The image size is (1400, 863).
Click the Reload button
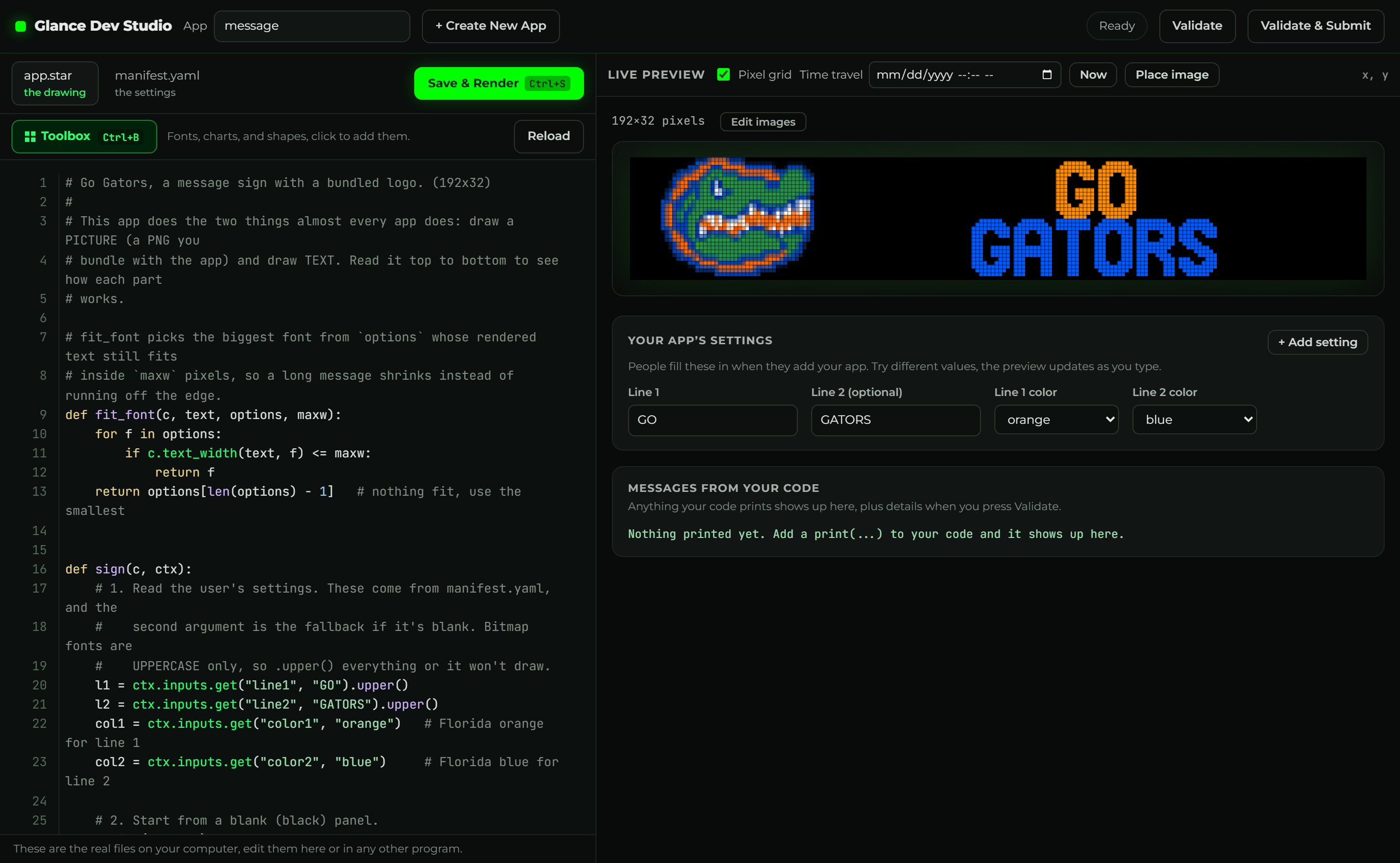tap(548, 137)
